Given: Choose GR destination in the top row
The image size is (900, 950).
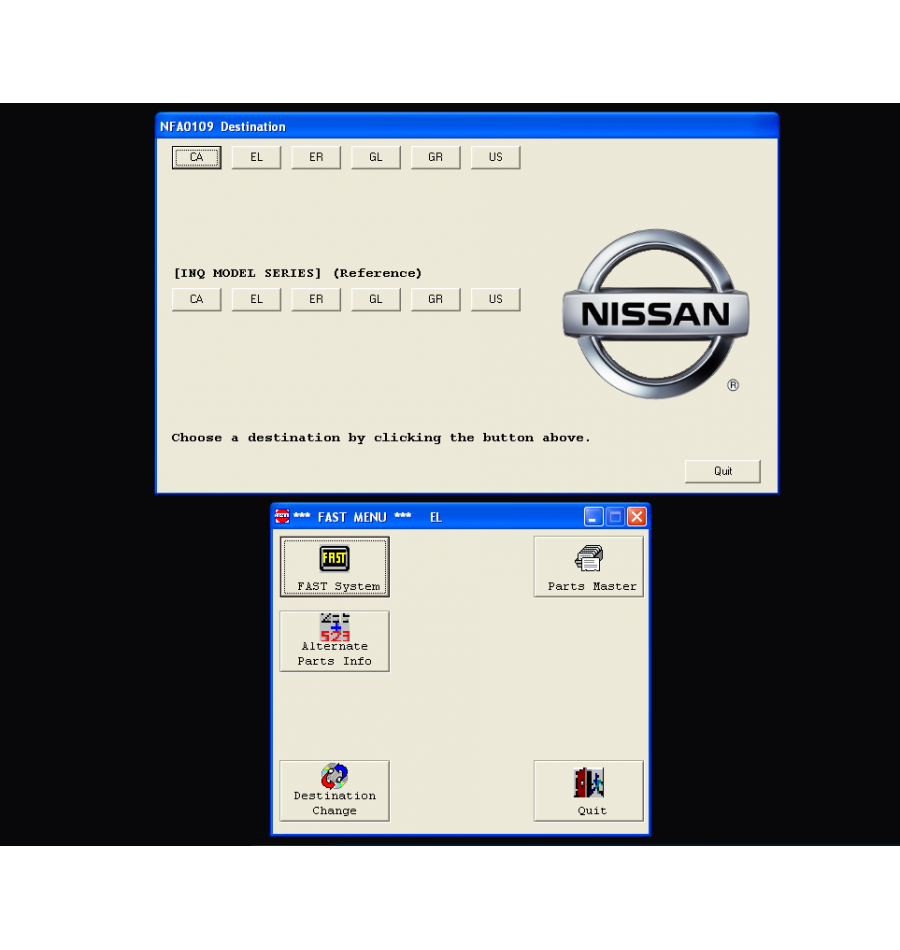Looking at the screenshot, I should pos(436,158).
